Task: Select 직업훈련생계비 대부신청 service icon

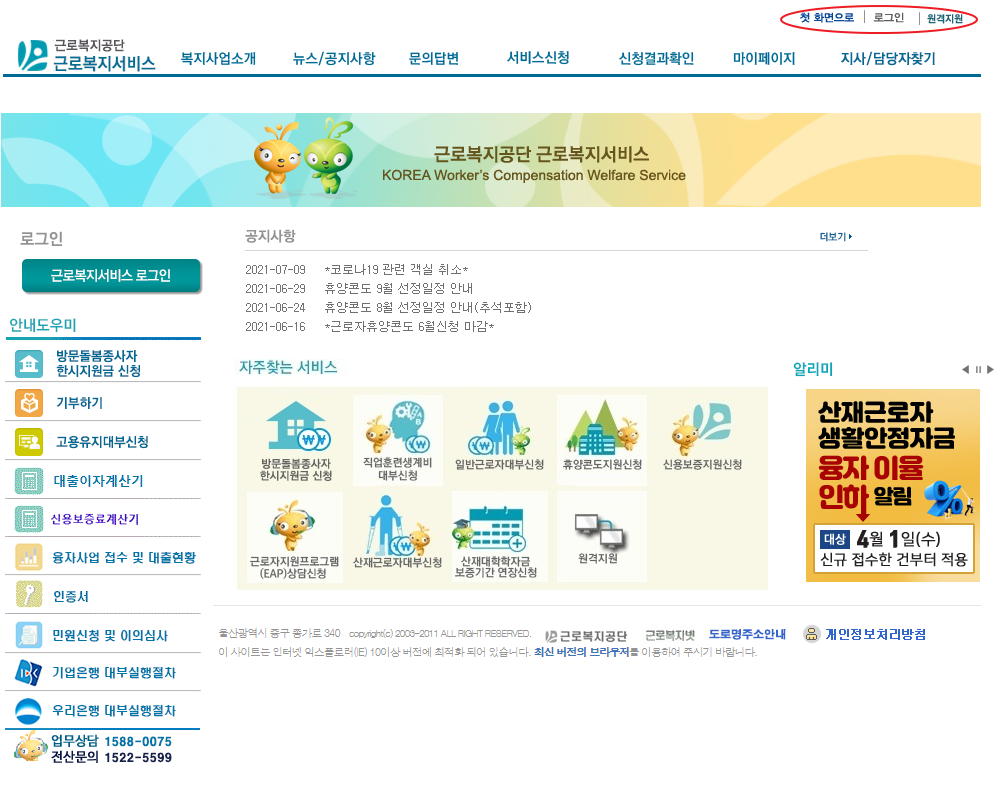Action: [x=398, y=440]
